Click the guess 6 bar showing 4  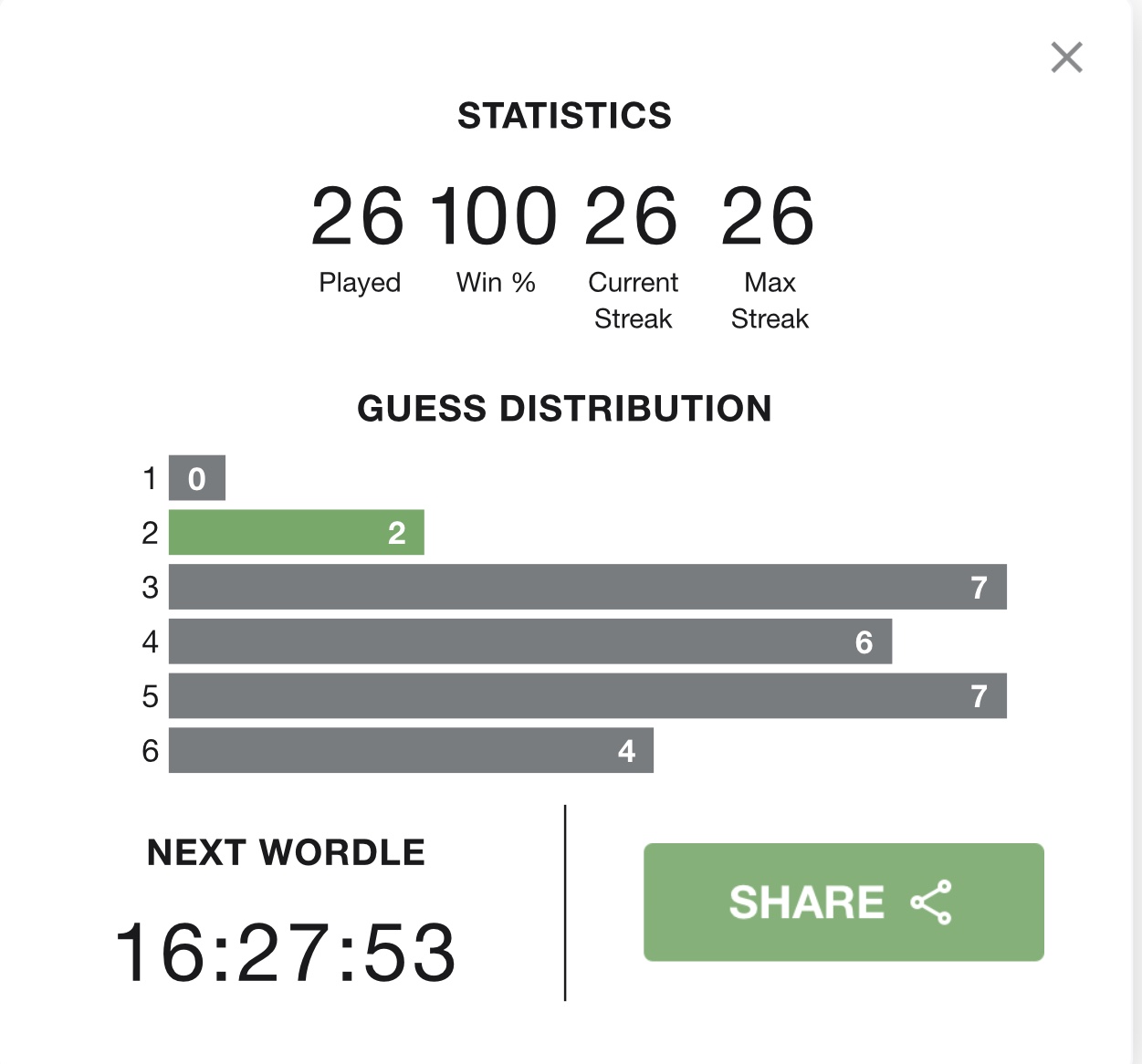click(x=411, y=750)
